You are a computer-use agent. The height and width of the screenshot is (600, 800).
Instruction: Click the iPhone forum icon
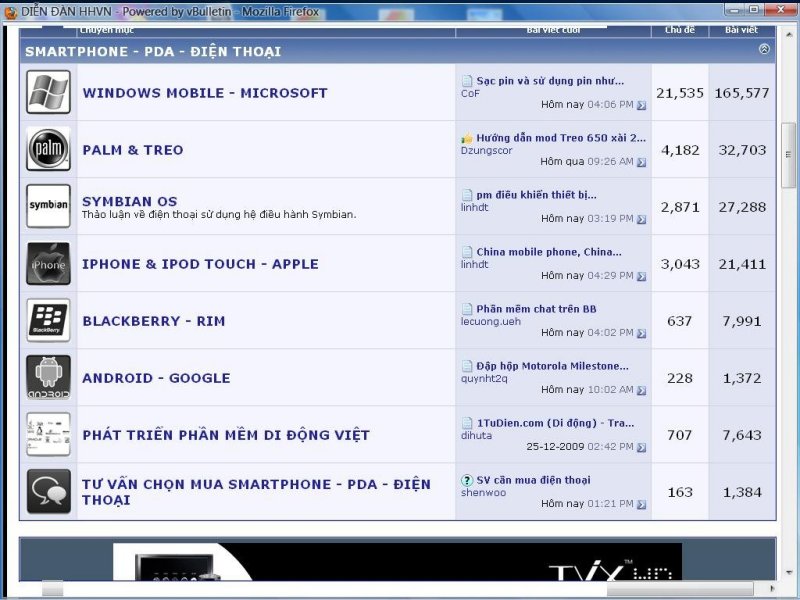pyautogui.click(x=48, y=264)
